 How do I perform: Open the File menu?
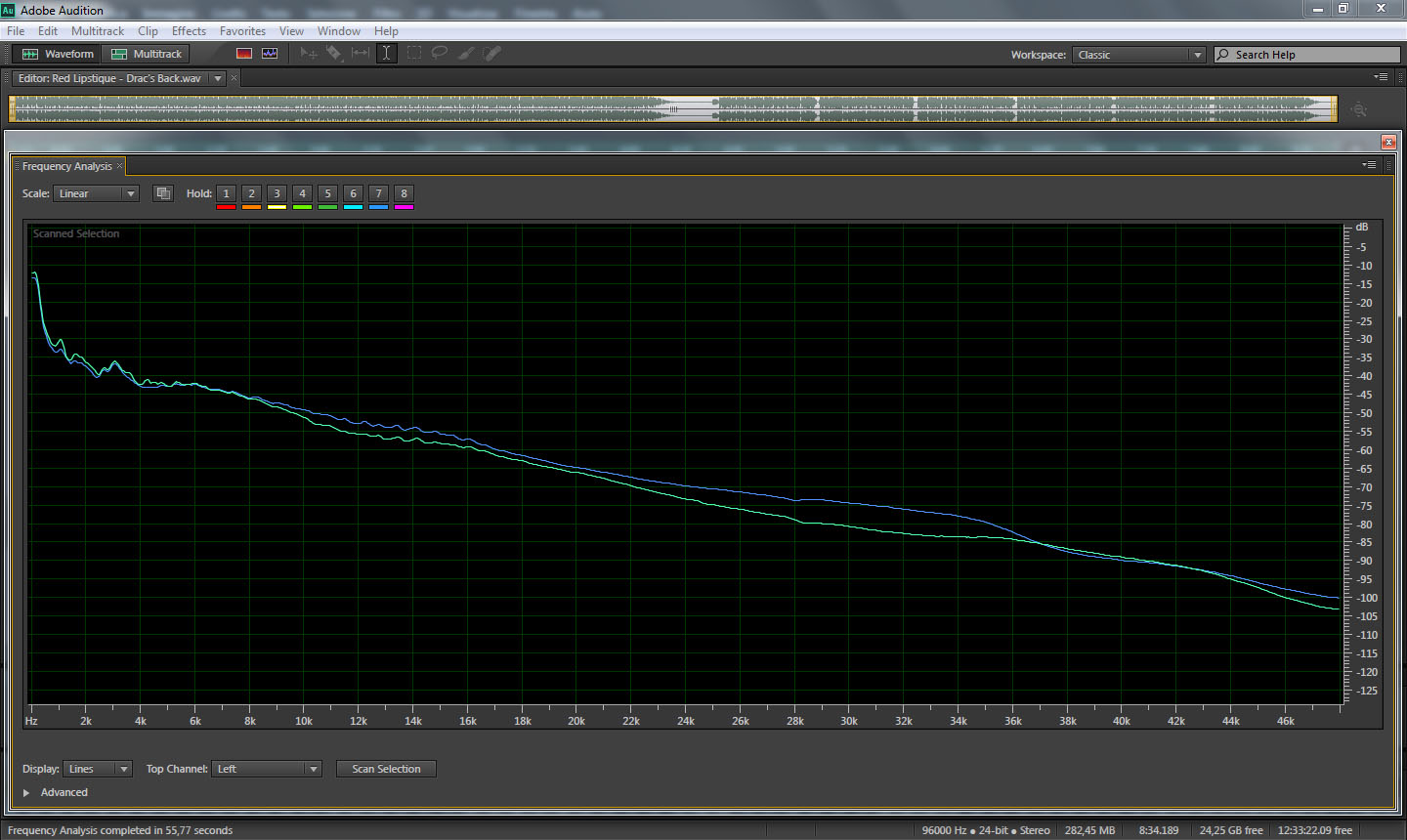tap(16, 31)
